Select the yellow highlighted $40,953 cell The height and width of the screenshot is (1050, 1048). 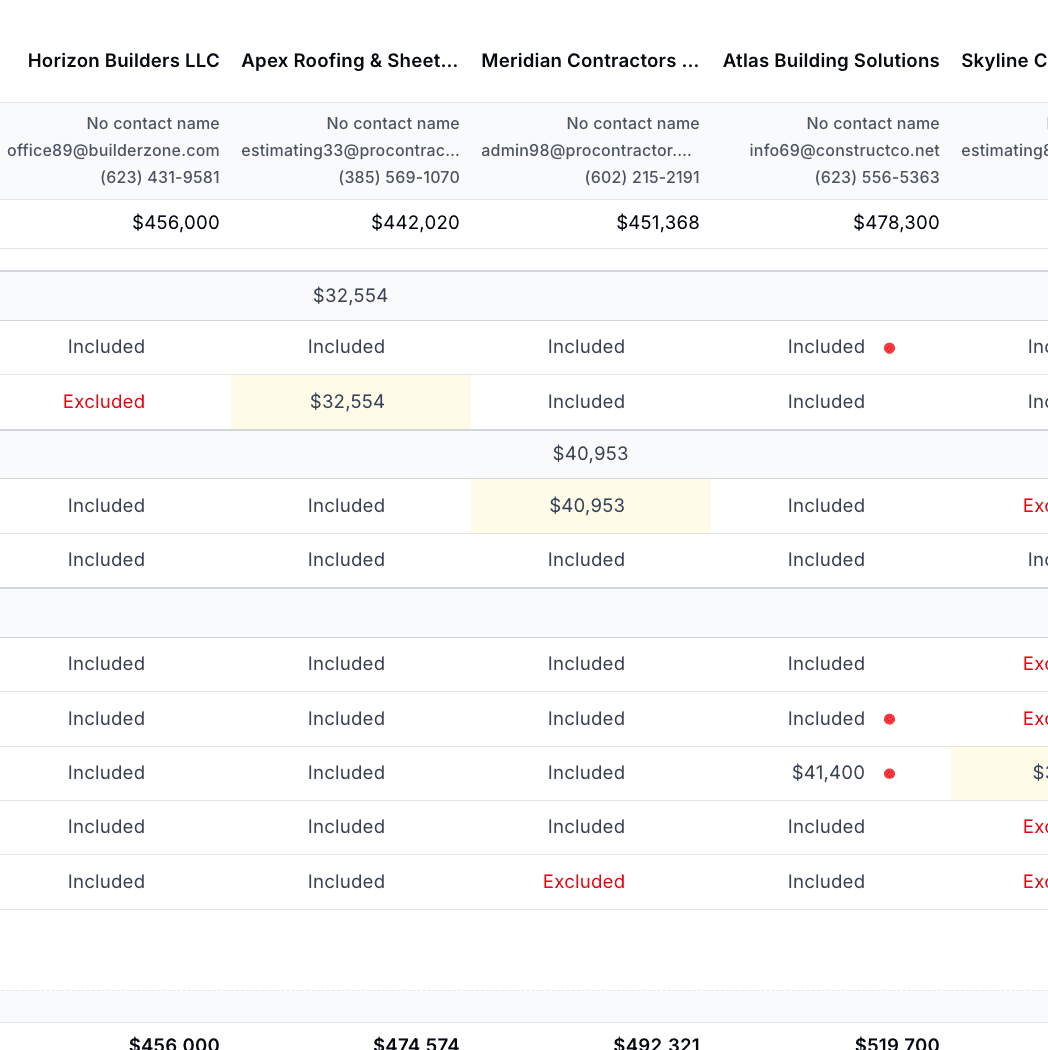(x=590, y=506)
